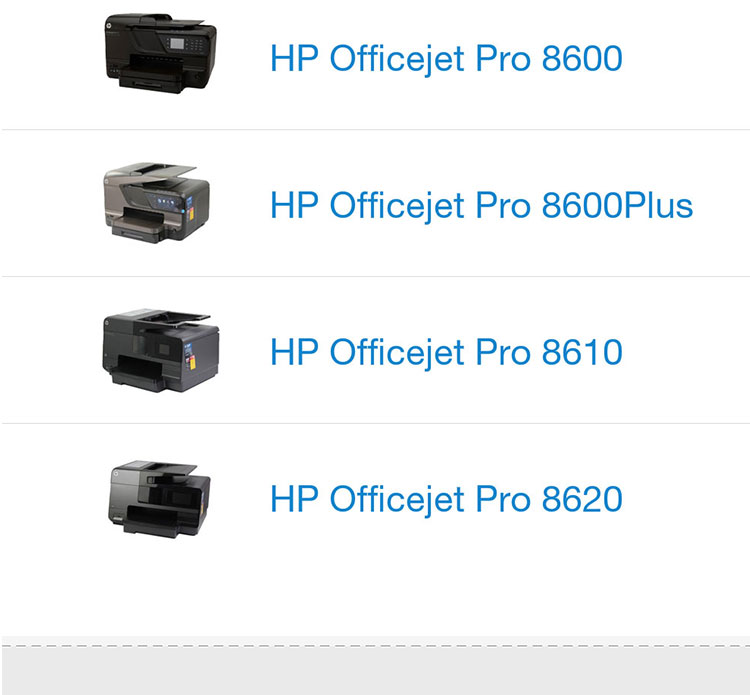Choose printer picture with yellow sticker beside 8610
Image resolution: width=750 pixels, height=695 pixels.
161,351
